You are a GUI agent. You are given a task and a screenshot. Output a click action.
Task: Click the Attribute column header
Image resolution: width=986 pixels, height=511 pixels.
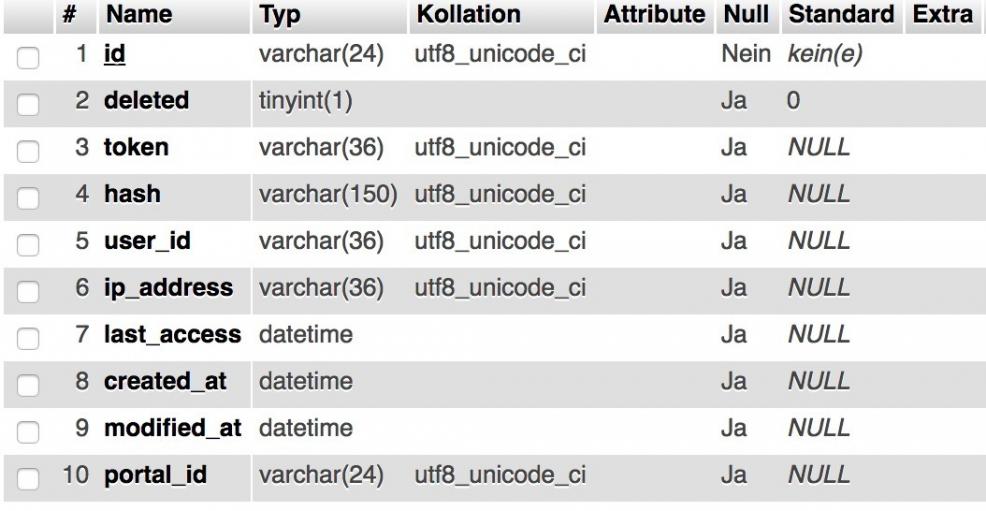[654, 15]
